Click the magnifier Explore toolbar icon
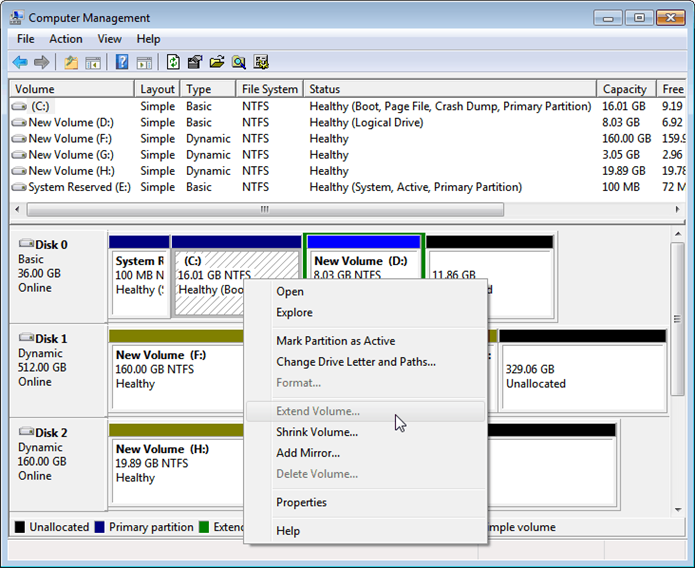 click(239, 62)
